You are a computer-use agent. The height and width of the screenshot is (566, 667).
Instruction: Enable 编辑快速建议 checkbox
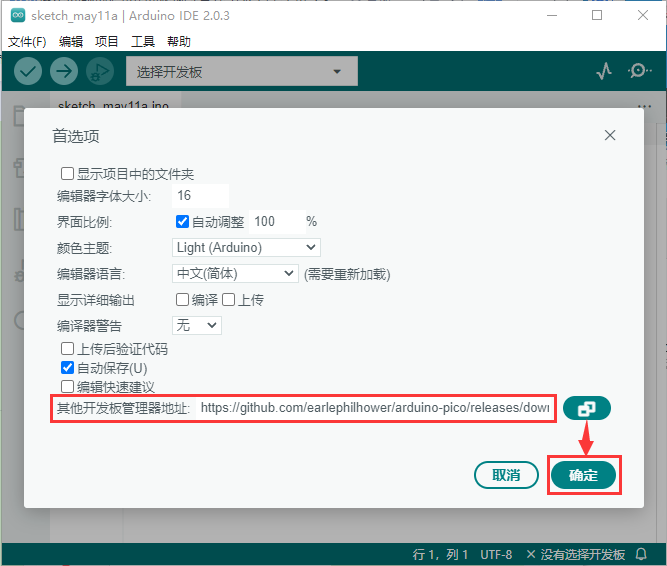(67, 387)
